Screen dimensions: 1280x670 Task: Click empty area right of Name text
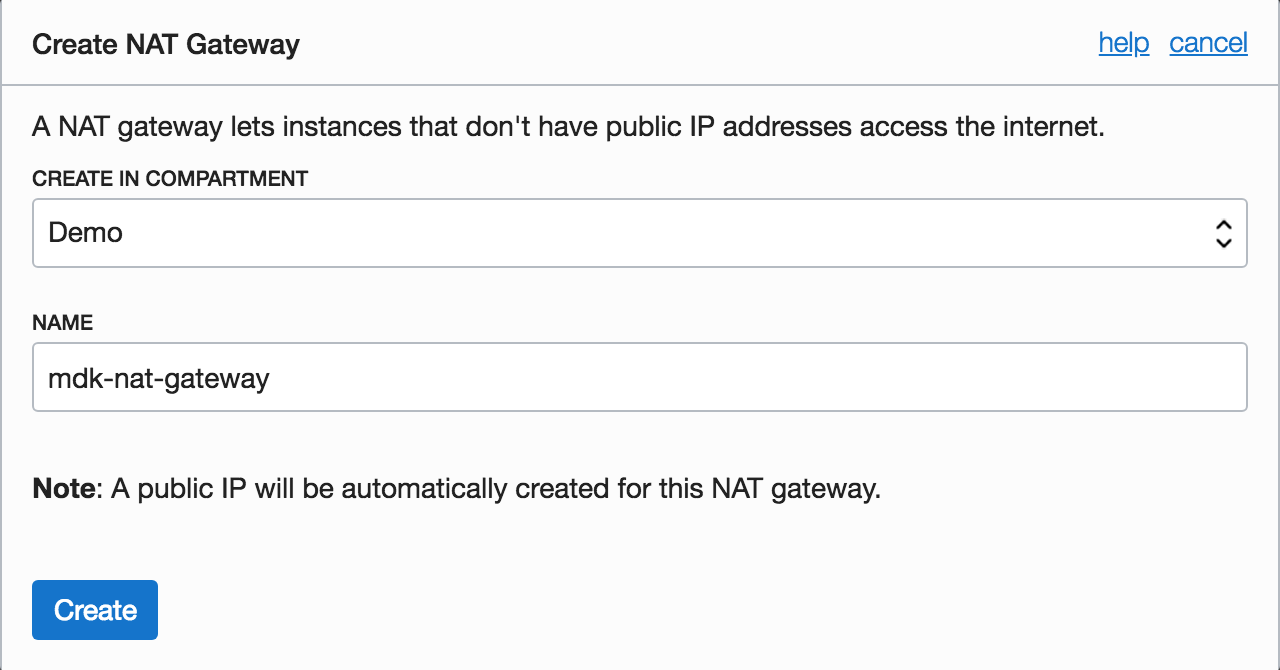(750, 378)
